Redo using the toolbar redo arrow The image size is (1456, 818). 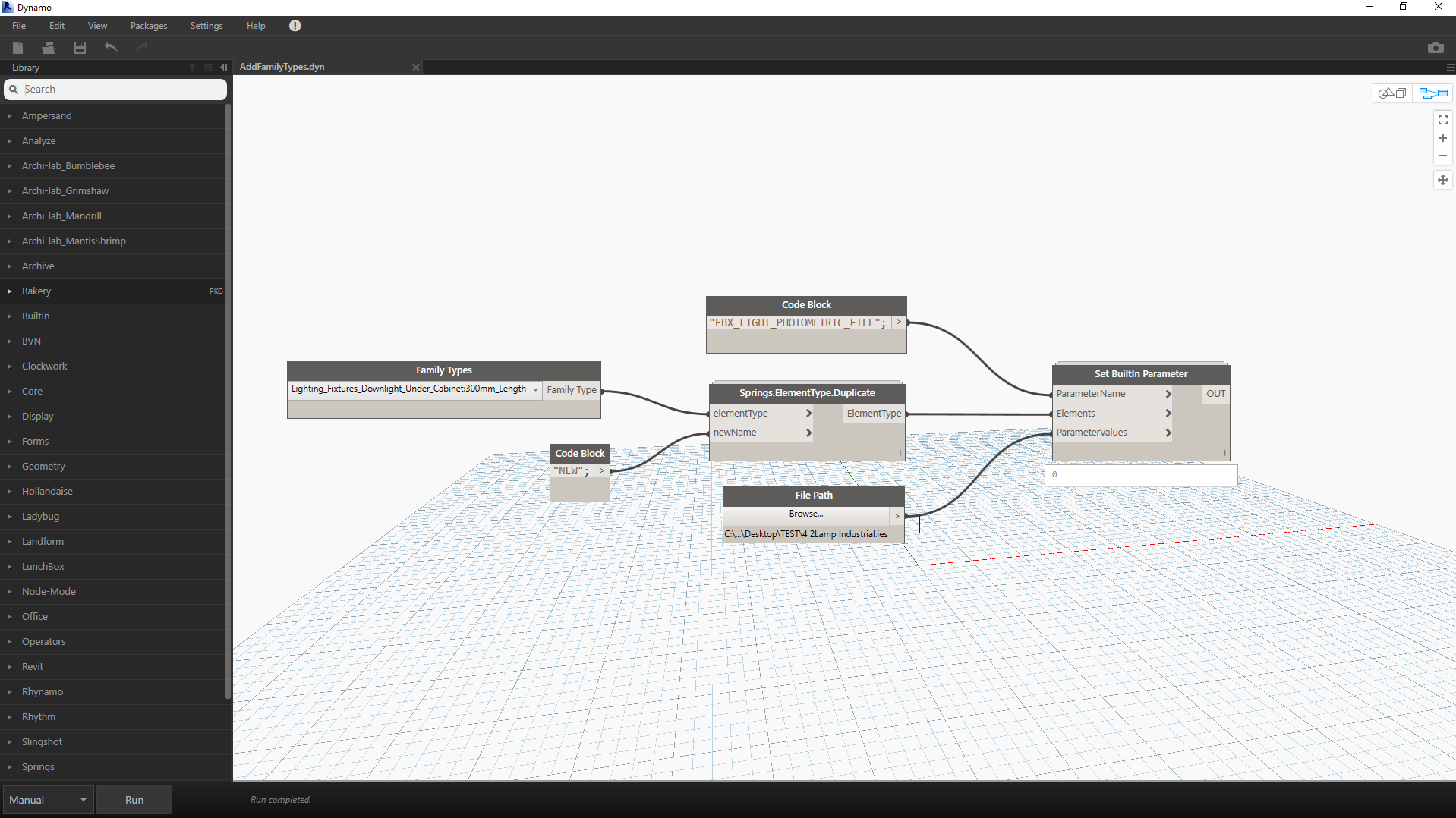tap(141, 48)
